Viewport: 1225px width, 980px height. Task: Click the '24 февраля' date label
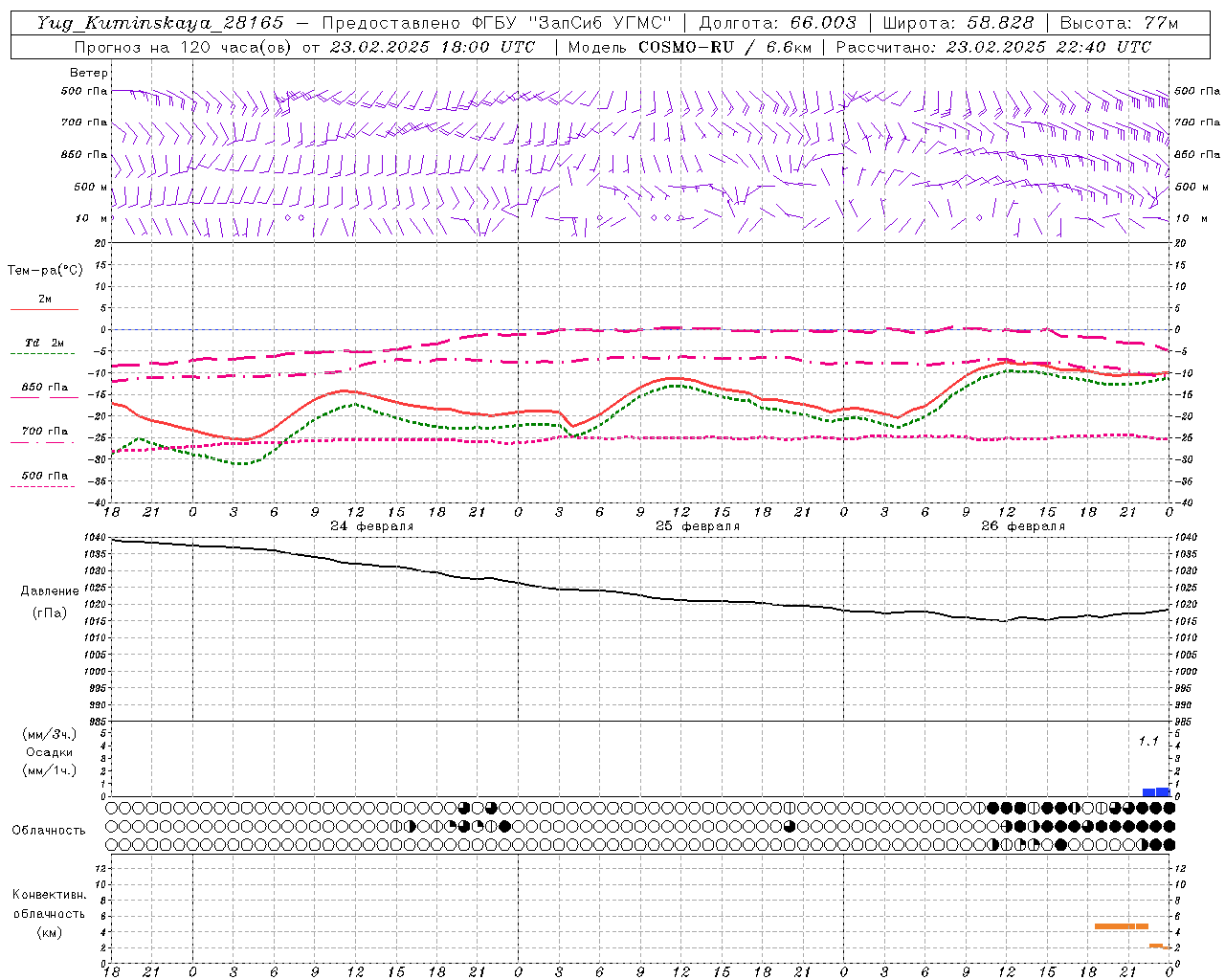coord(372,526)
